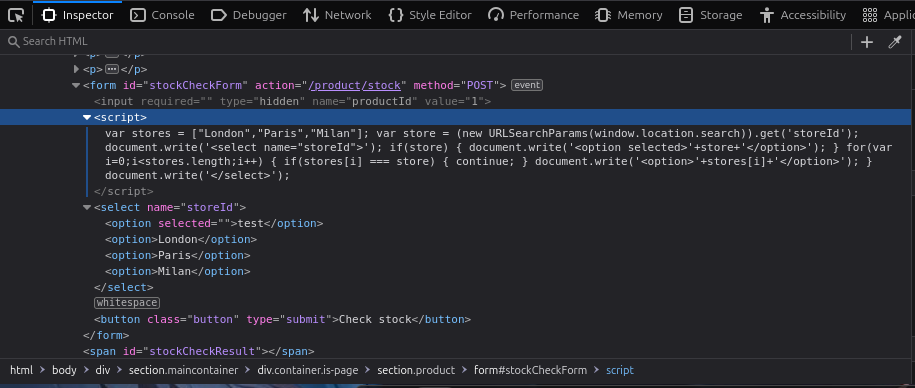Click the plus icon to create node

tap(867, 42)
